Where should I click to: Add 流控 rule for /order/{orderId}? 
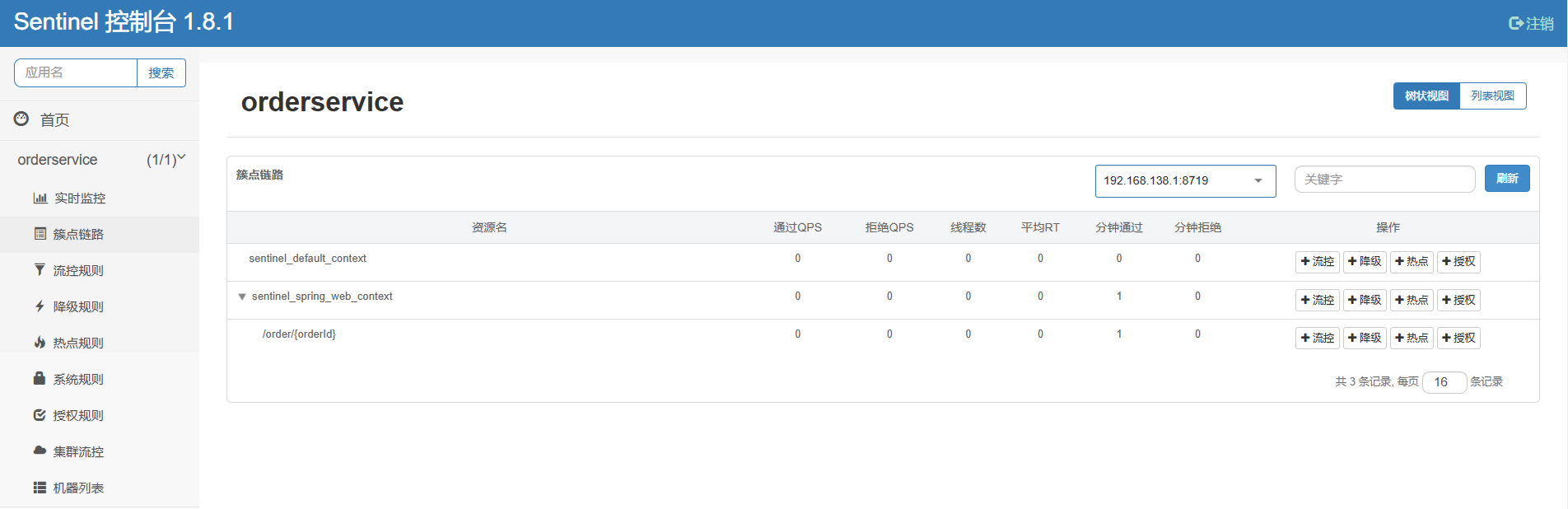[1317, 338]
